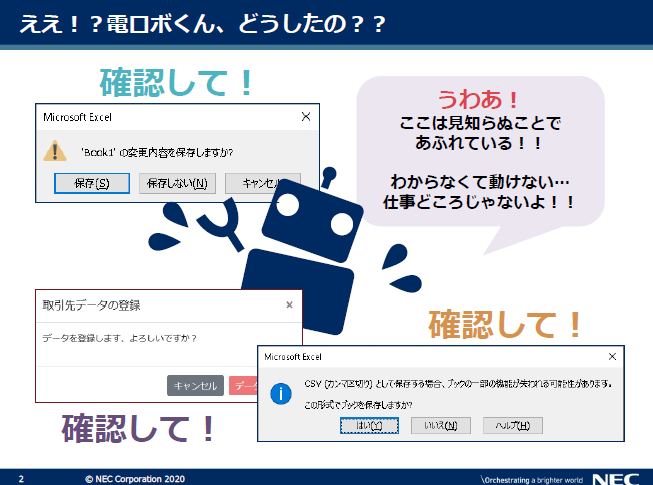Click わからなくて動けない… line in speech bubble
The width and height of the screenshot is (653, 485).
point(480,182)
